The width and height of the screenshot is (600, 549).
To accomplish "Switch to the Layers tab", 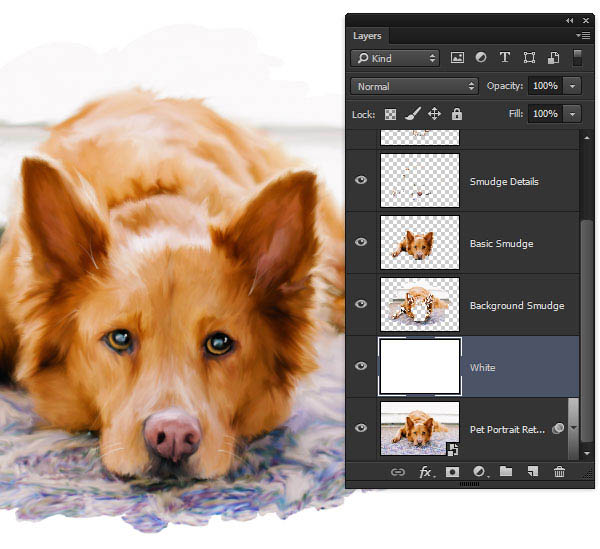I will tap(367, 36).
